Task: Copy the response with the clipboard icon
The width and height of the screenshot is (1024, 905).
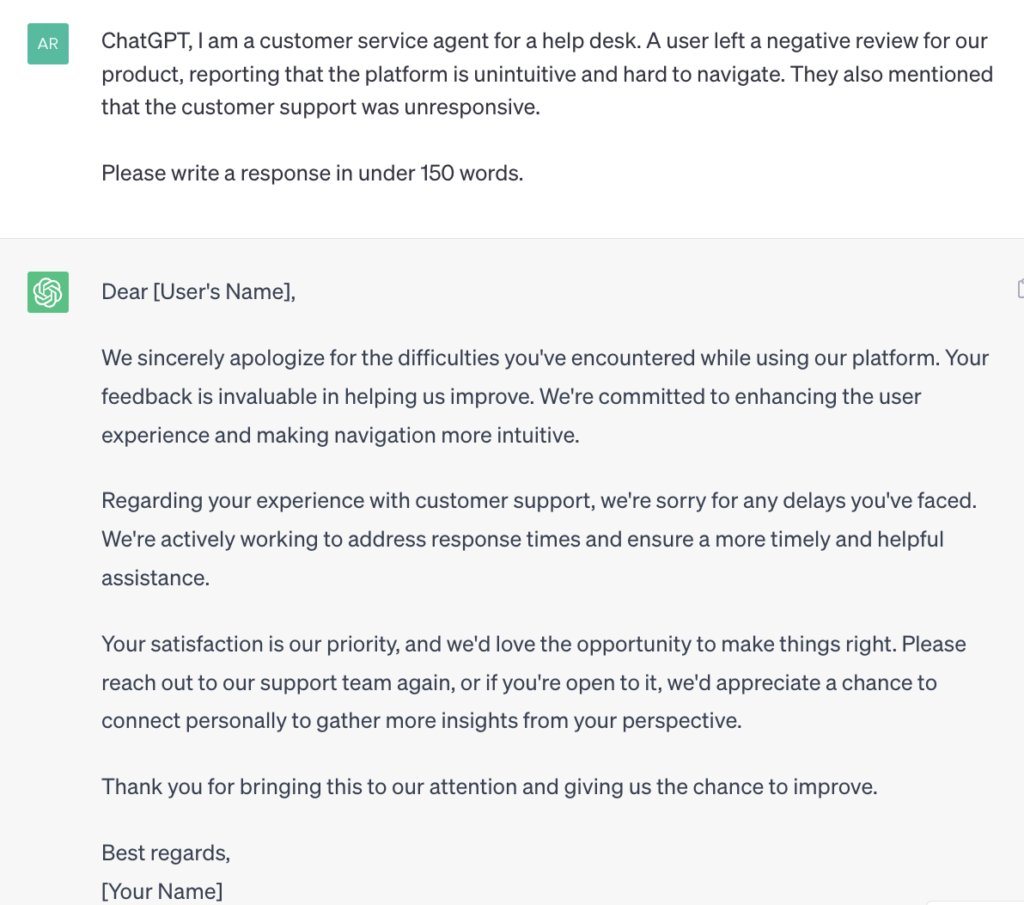Action: point(1020,288)
